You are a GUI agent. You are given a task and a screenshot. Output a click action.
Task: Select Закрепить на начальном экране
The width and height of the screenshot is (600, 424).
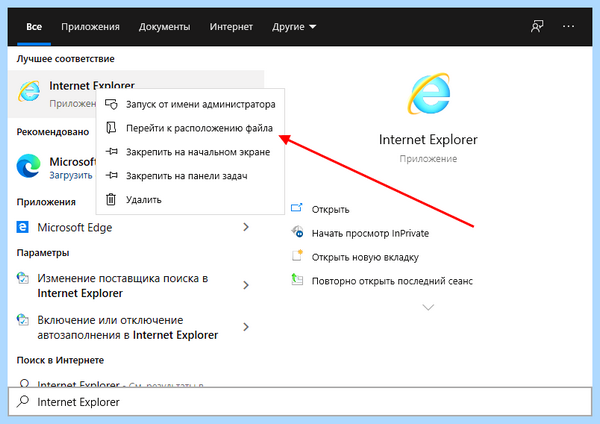point(190,152)
